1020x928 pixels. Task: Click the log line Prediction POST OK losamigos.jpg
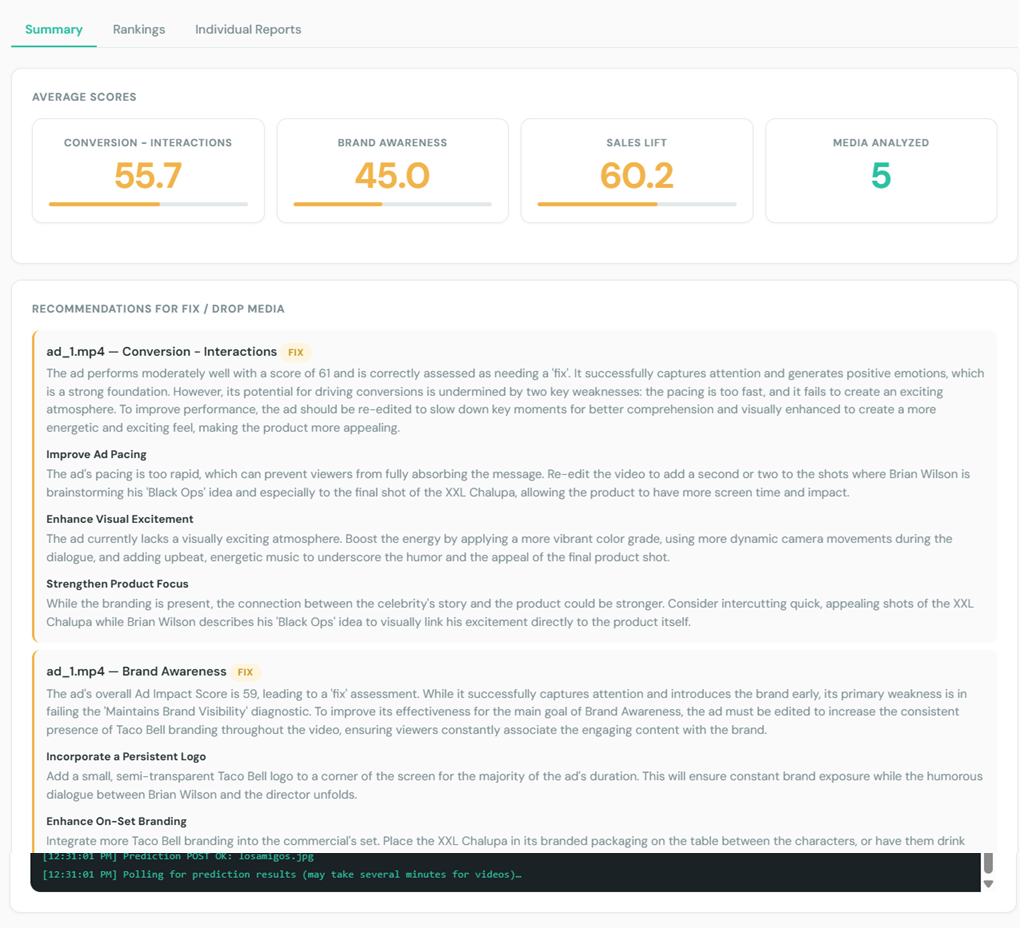178,857
